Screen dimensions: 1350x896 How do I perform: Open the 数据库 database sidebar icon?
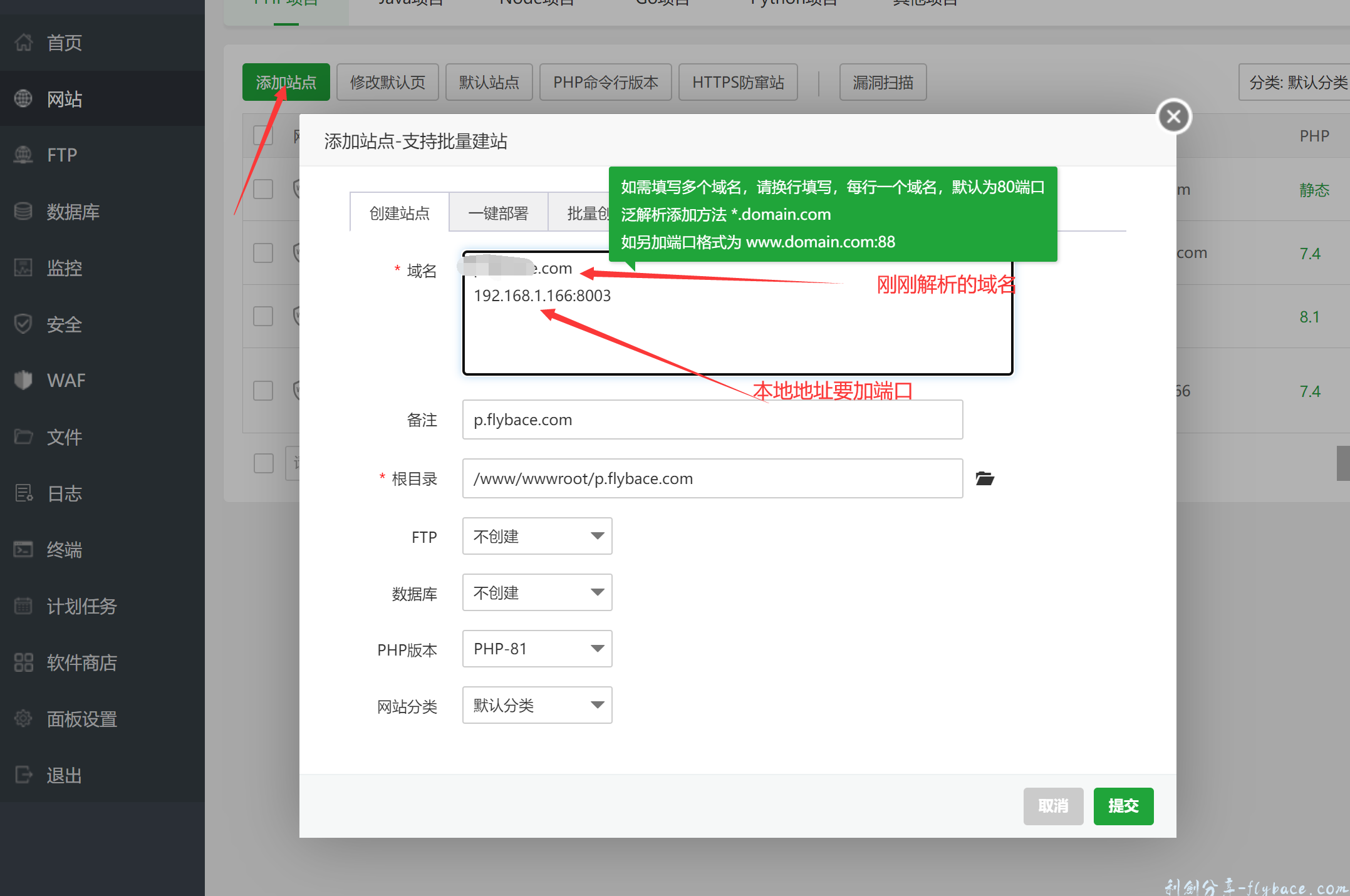tap(23, 212)
